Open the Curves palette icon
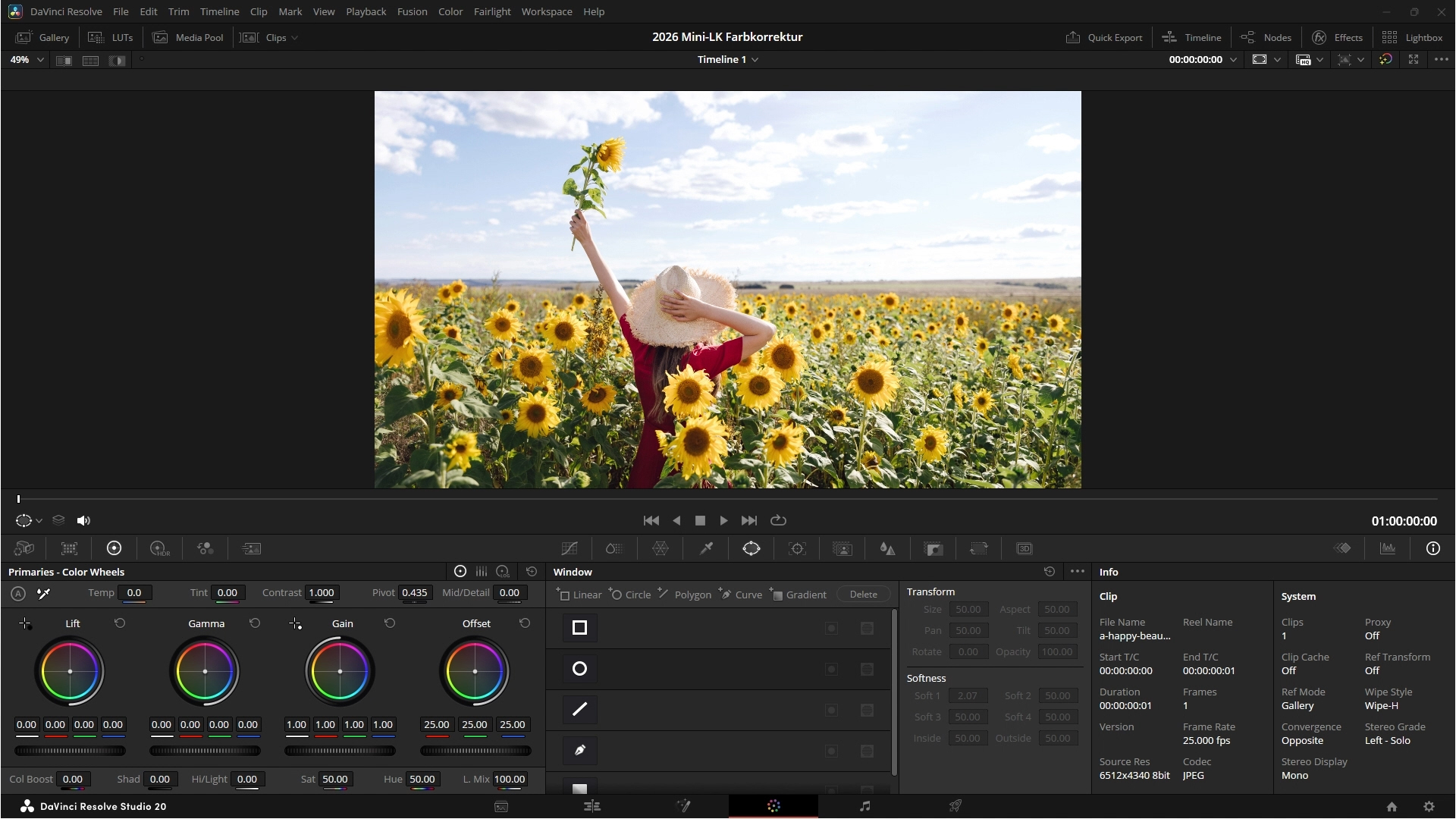 pos(570,548)
